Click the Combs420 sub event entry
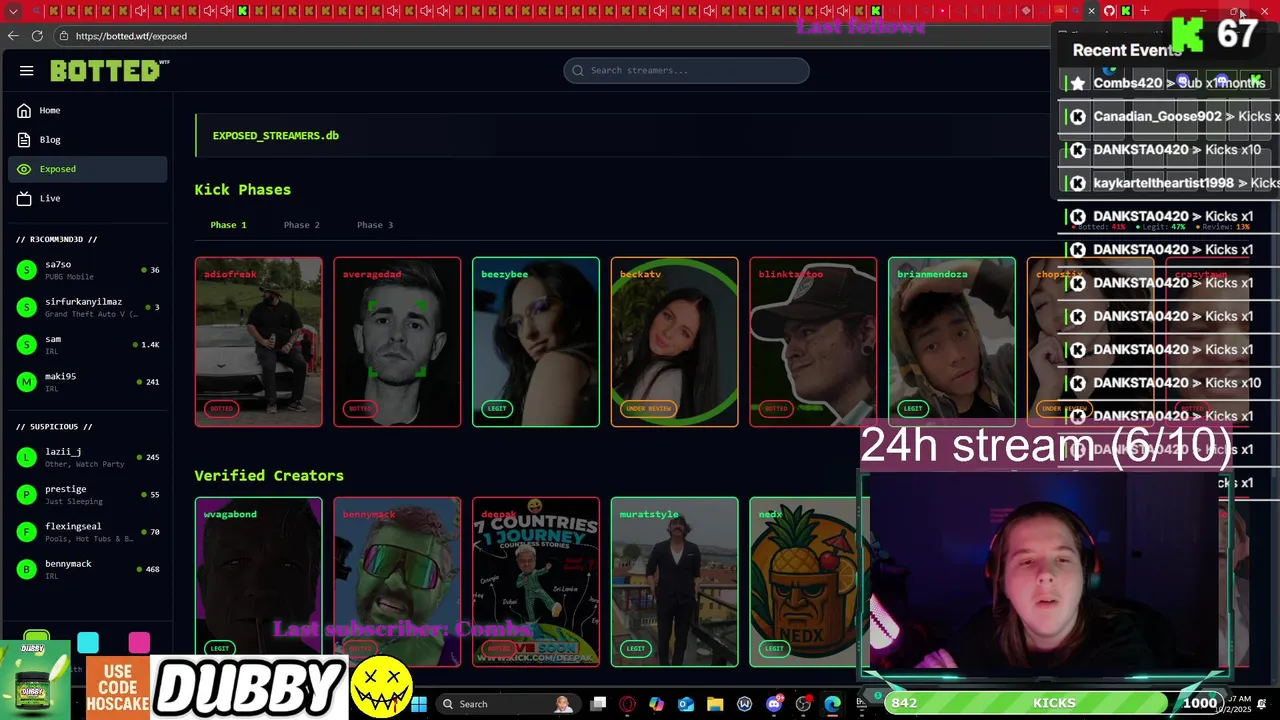Image resolution: width=1280 pixels, height=720 pixels. pos(1168,83)
